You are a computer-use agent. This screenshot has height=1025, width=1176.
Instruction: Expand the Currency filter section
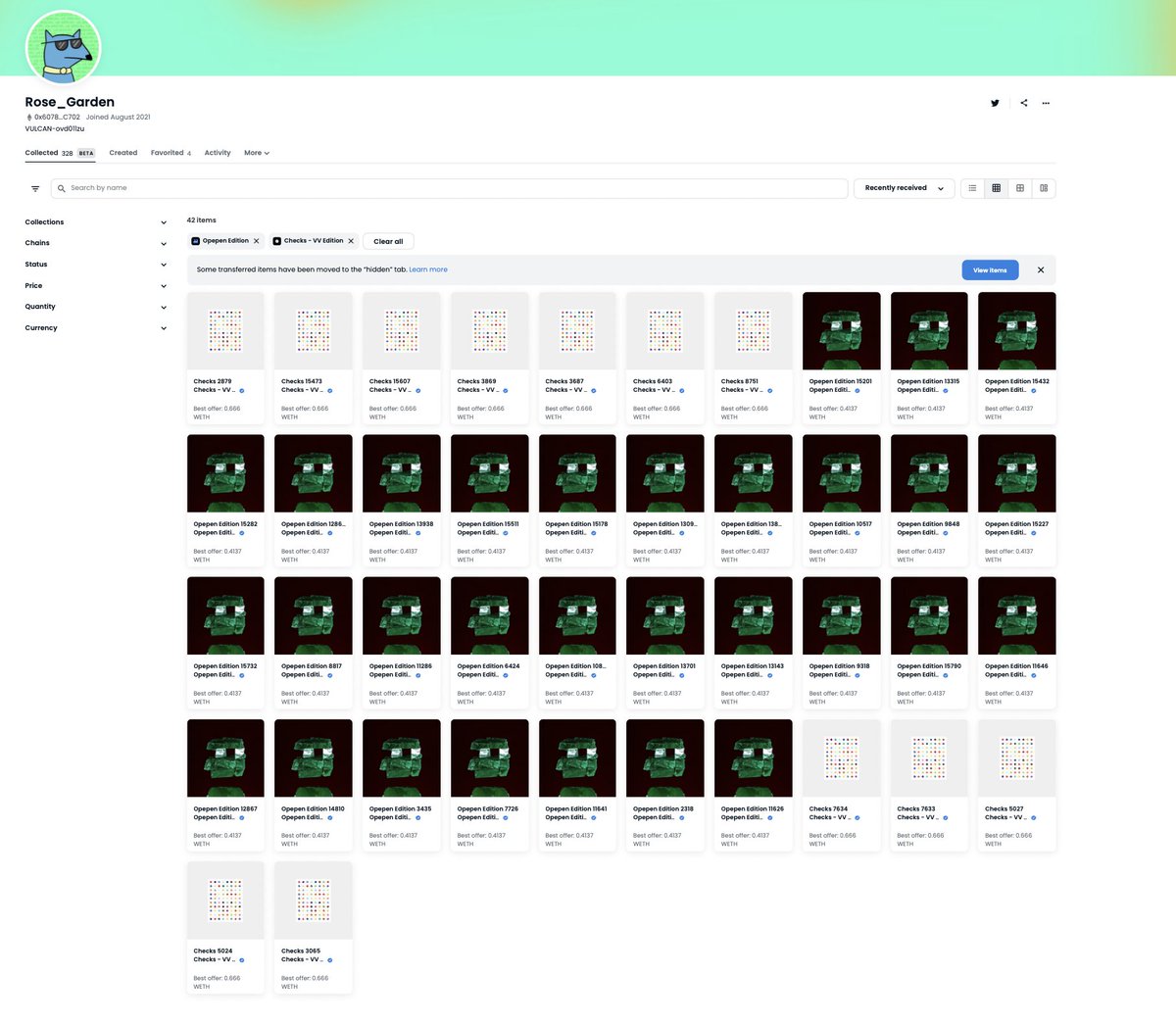click(x=96, y=328)
